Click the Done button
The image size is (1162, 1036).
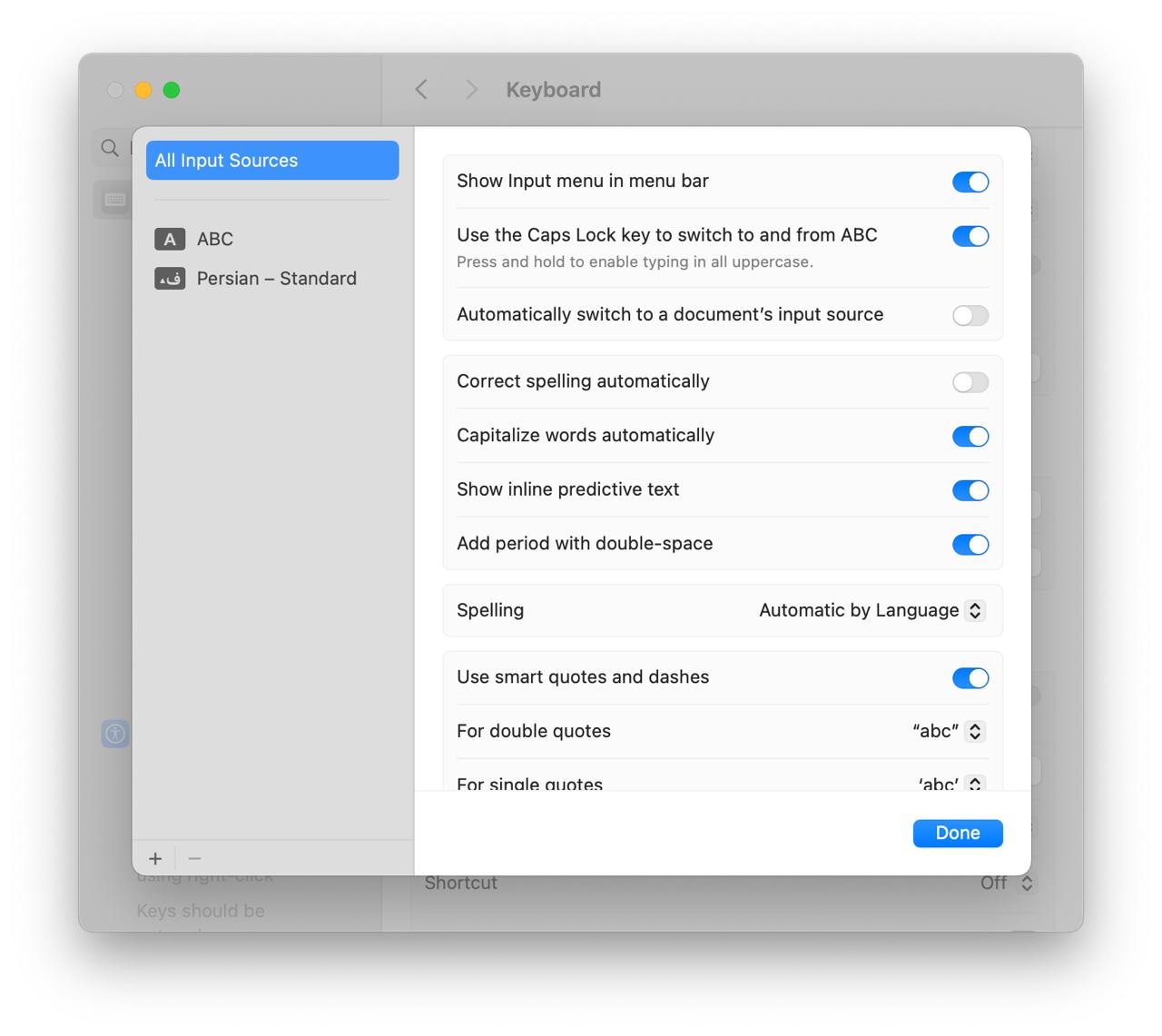click(x=958, y=834)
